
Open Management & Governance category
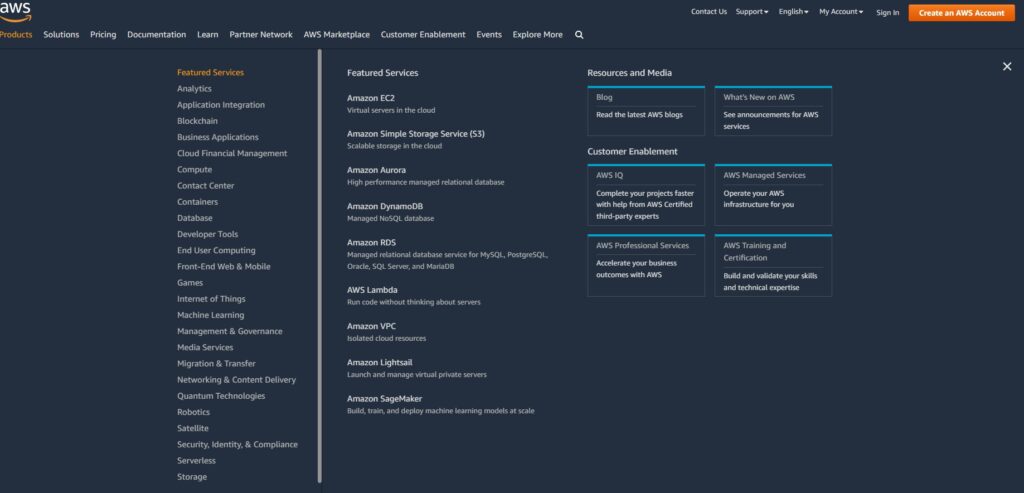230,331
